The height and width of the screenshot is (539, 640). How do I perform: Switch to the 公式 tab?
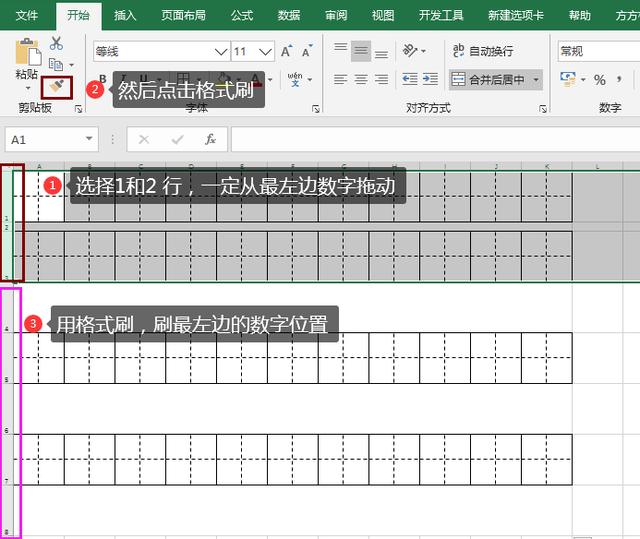pyautogui.click(x=242, y=16)
